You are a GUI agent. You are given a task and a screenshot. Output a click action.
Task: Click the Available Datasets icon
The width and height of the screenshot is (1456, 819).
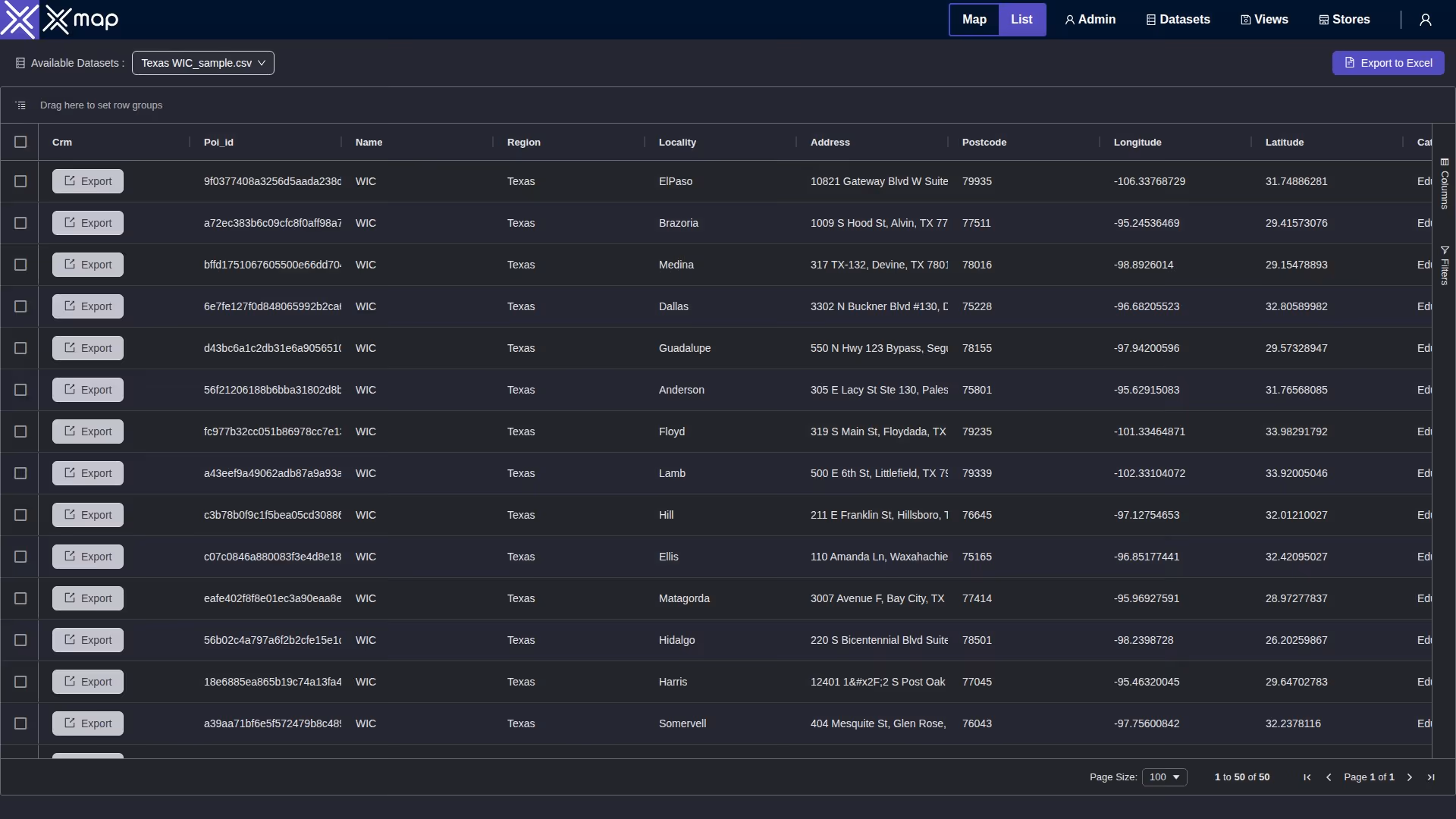[20, 63]
